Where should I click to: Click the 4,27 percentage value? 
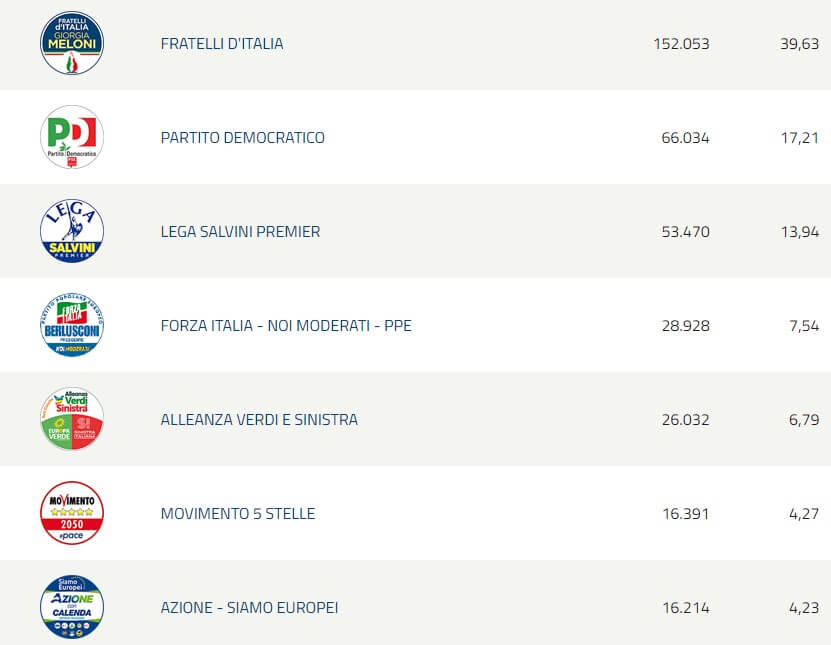(803, 514)
